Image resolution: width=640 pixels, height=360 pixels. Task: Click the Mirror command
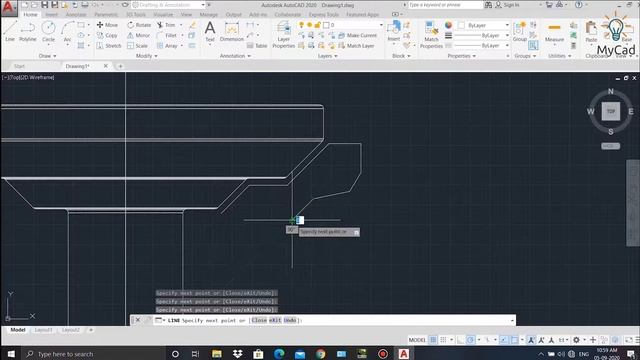coord(138,36)
